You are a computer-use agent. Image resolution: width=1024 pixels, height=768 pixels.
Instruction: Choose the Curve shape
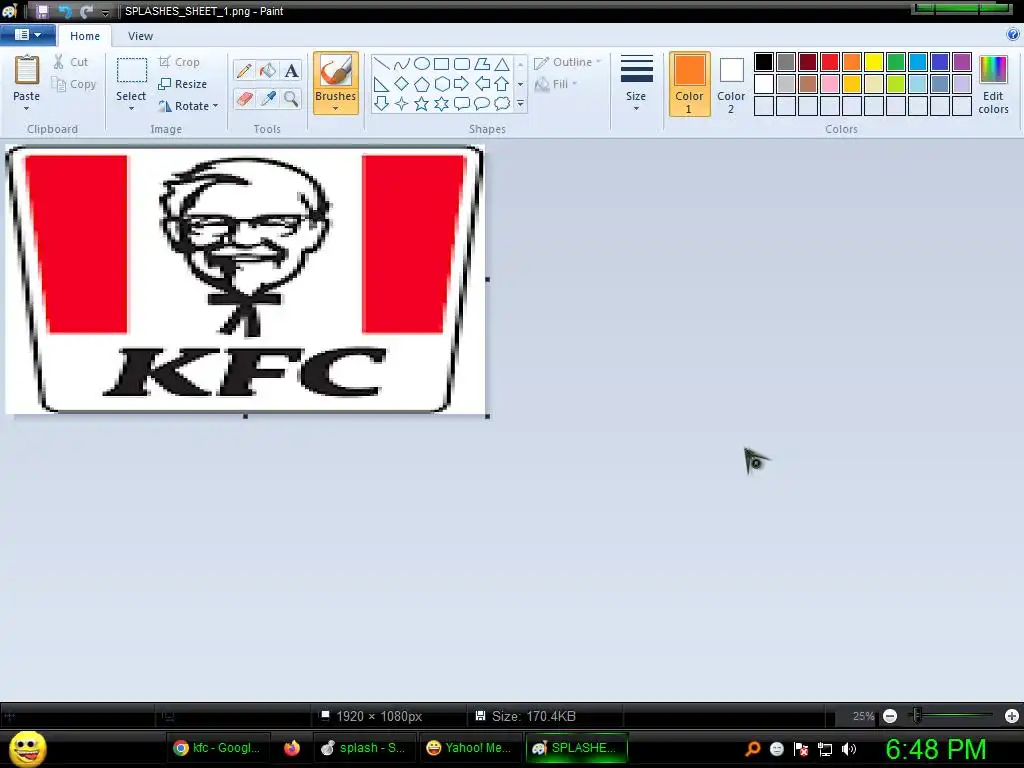point(402,63)
